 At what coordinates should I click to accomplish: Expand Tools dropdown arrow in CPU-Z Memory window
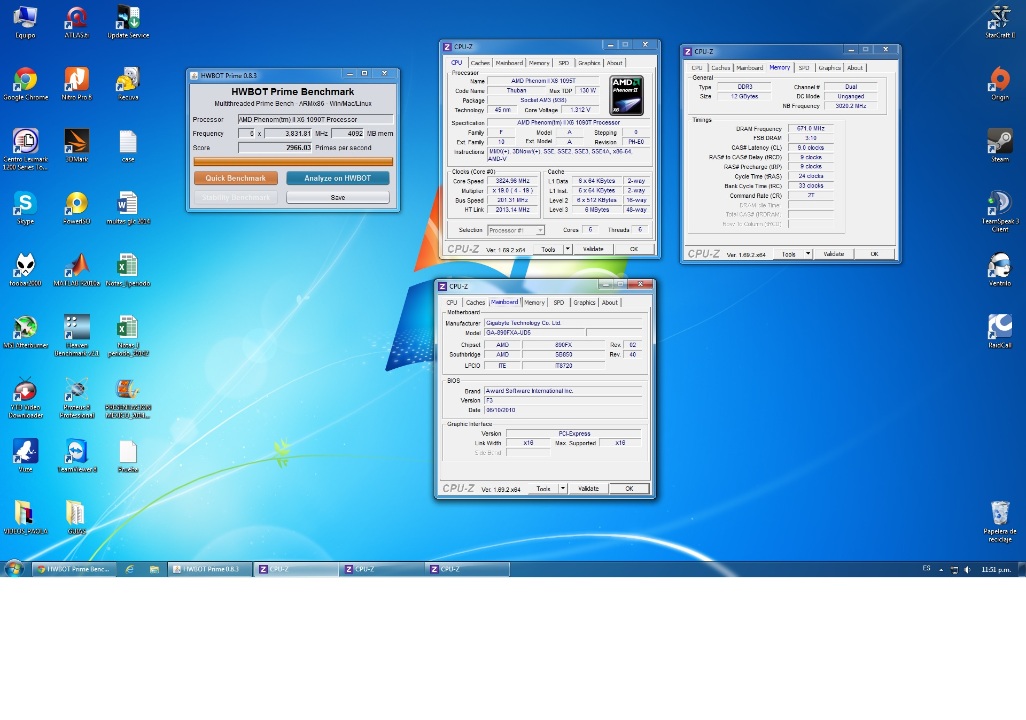pyautogui.click(x=808, y=254)
